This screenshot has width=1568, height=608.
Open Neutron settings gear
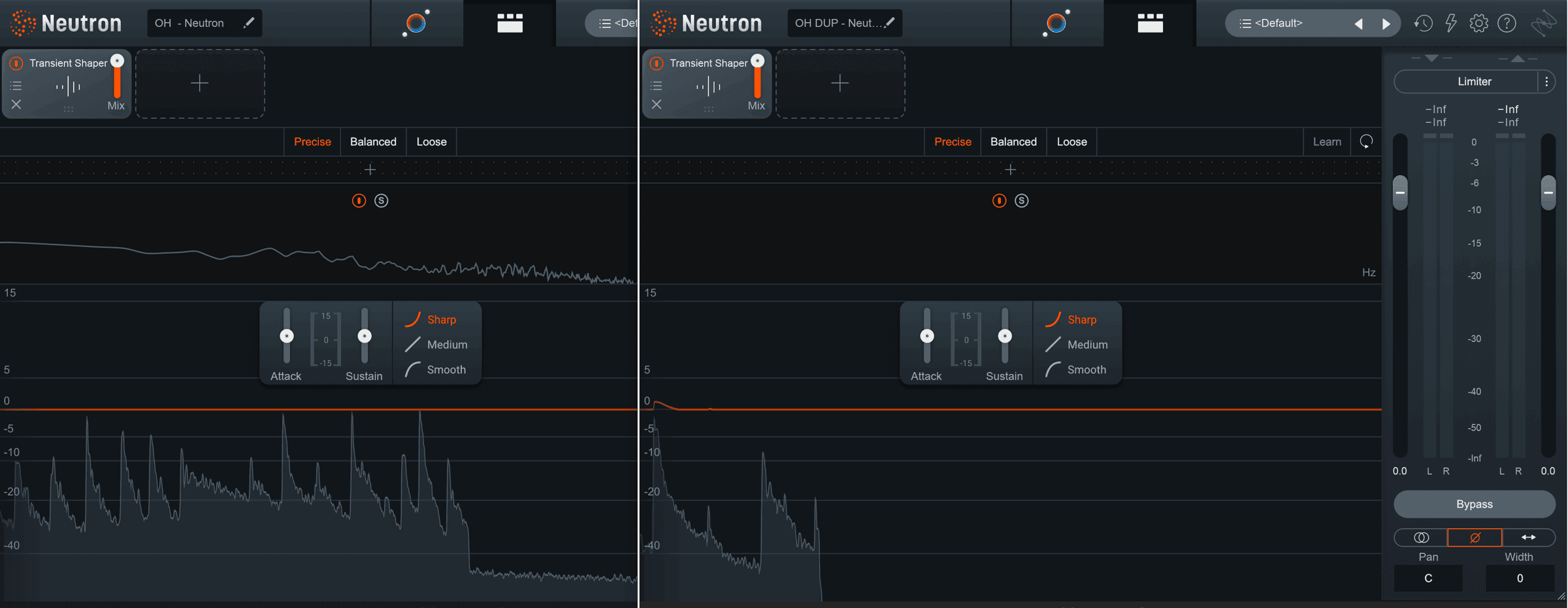click(x=1479, y=24)
